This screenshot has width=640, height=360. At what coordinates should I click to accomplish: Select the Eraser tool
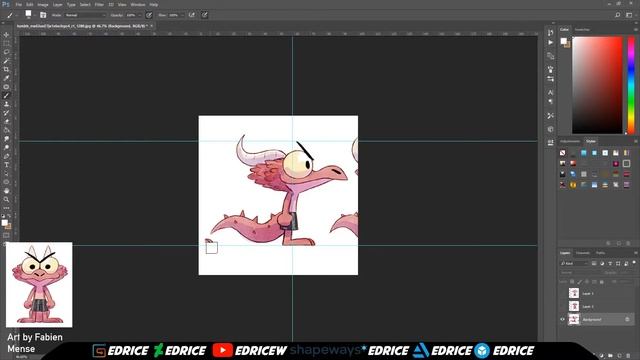[6, 122]
